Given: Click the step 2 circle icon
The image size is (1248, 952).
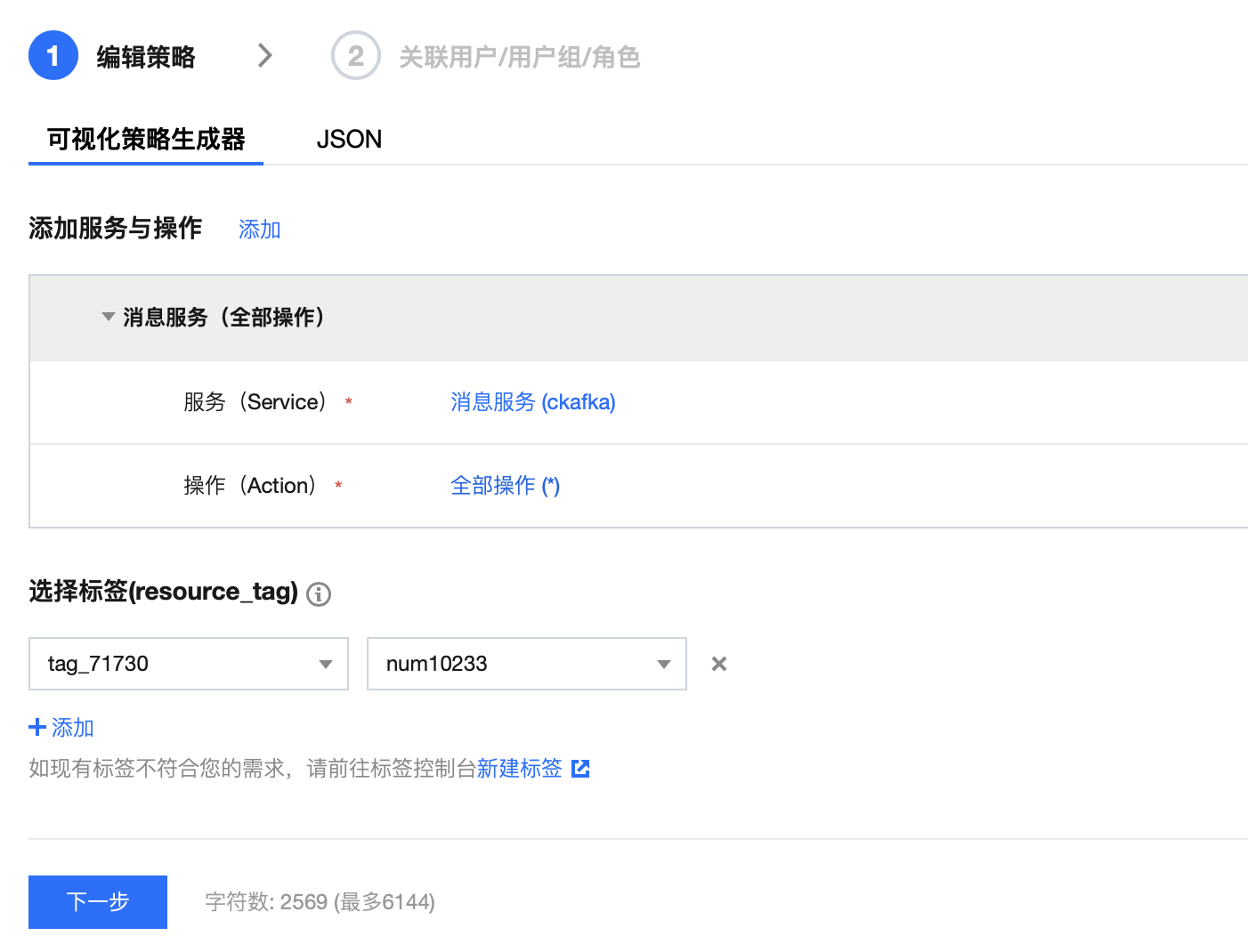Looking at the screenshot, I should point(356,56).
